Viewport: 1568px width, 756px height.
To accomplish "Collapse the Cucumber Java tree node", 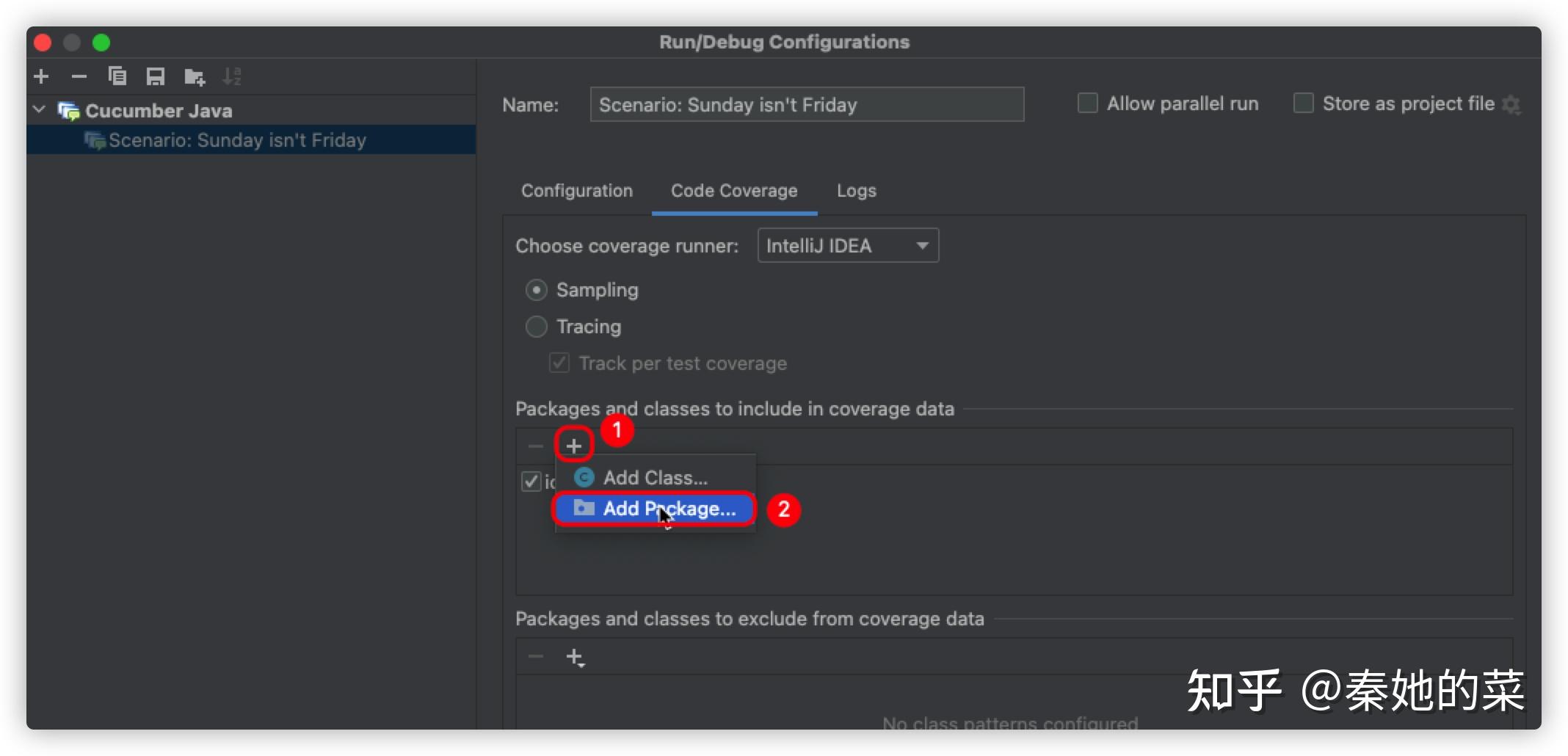I will coord(40,110).
